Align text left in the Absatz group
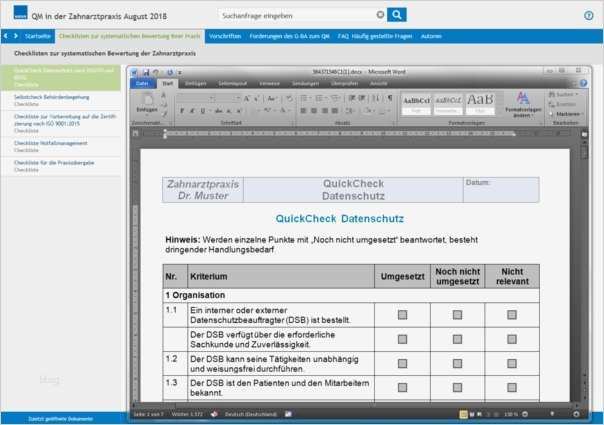Image resolution: width=604 pixels, height=425 pixels. tap(303, 111)
